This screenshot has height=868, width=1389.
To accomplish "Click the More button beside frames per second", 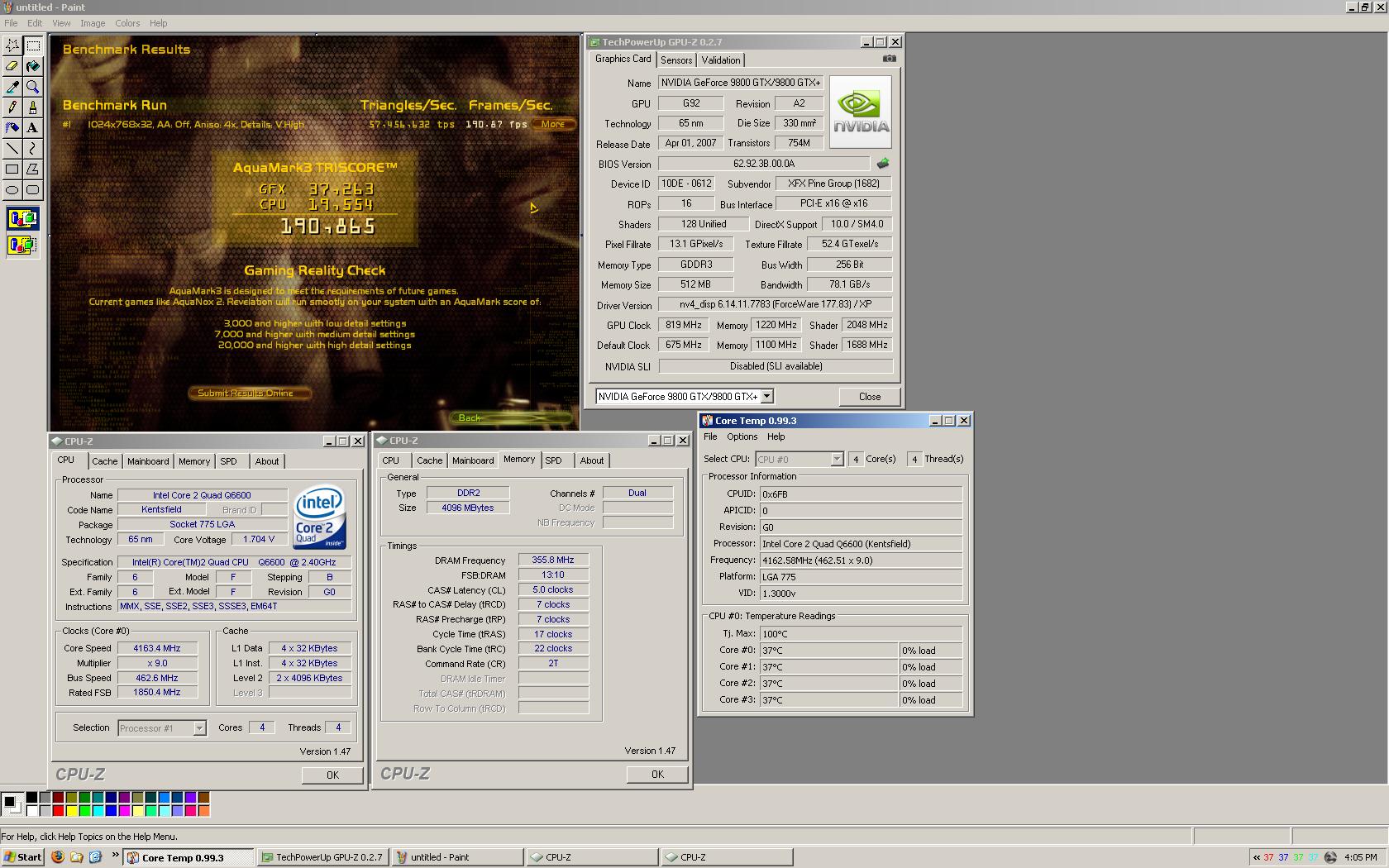I will pyautogui.click(x=553, y=124).
